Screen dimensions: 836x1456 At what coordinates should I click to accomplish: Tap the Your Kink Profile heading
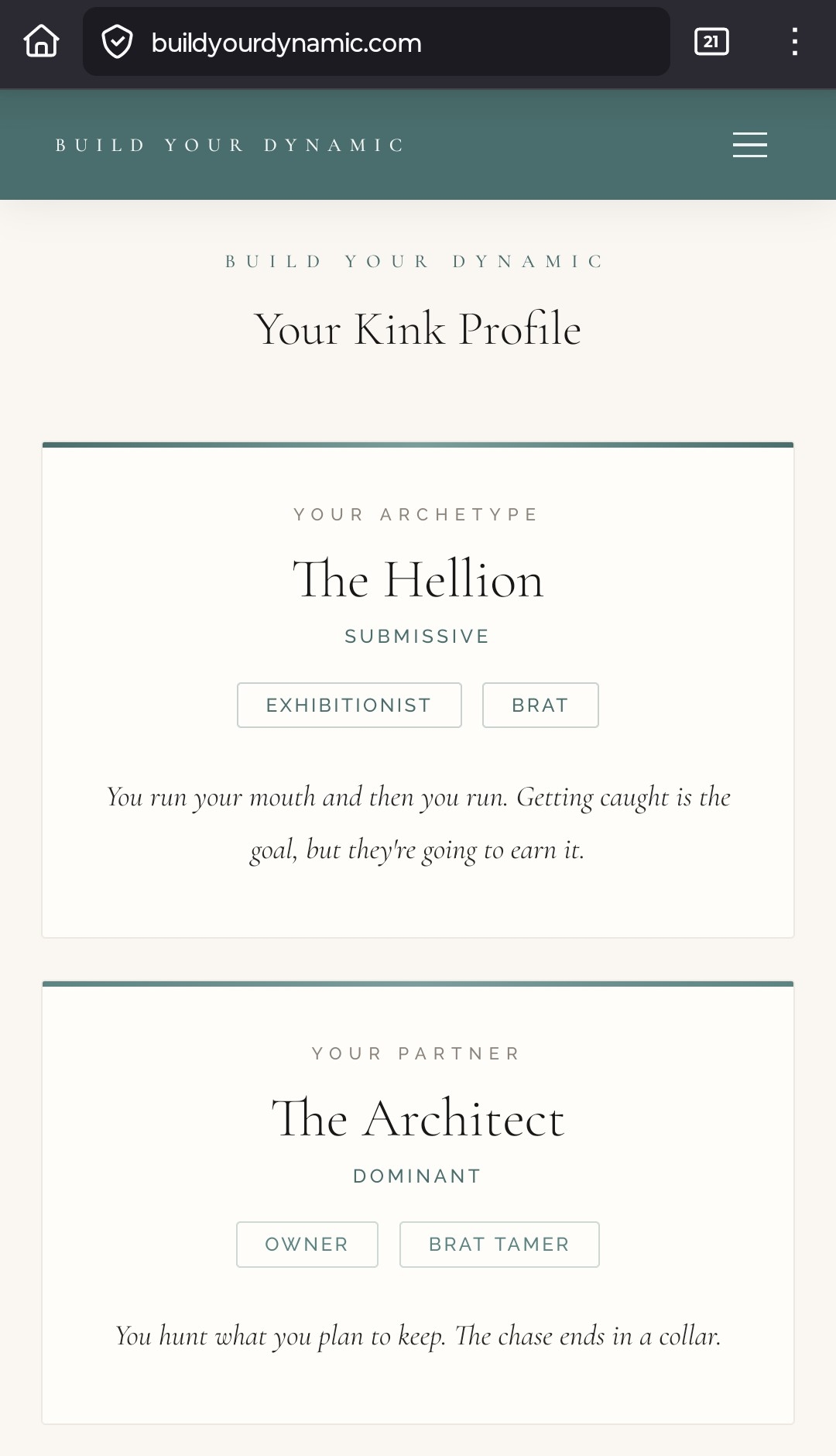coord(418,329)
